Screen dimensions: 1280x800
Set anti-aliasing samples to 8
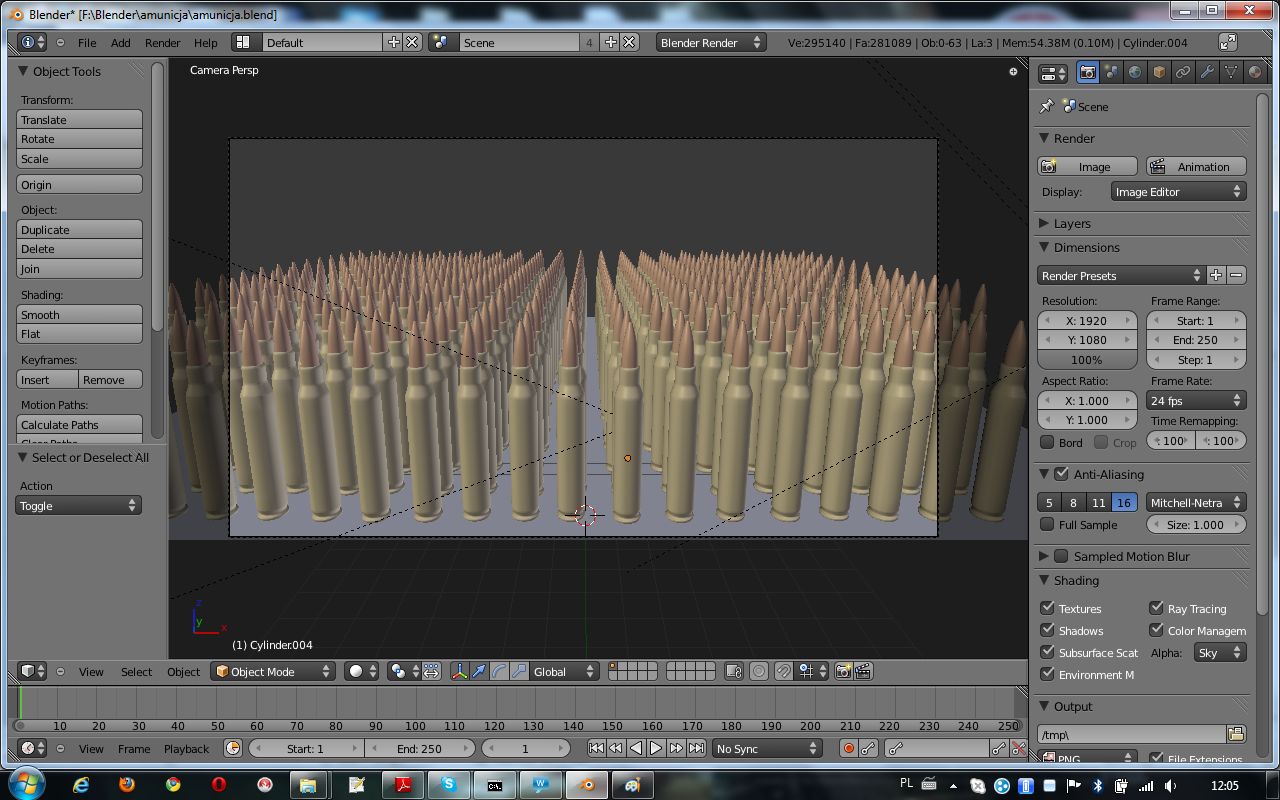point(1074,502)
